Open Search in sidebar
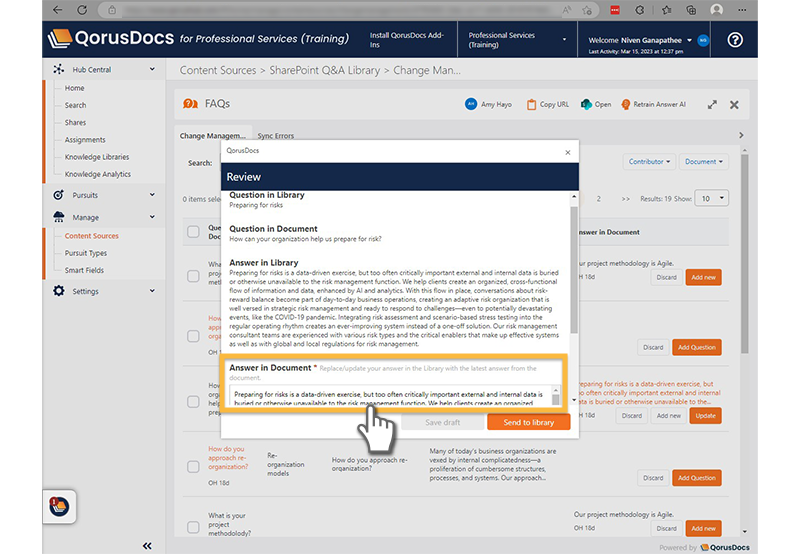This screenshot has width=800, height=554. point(76,105)
